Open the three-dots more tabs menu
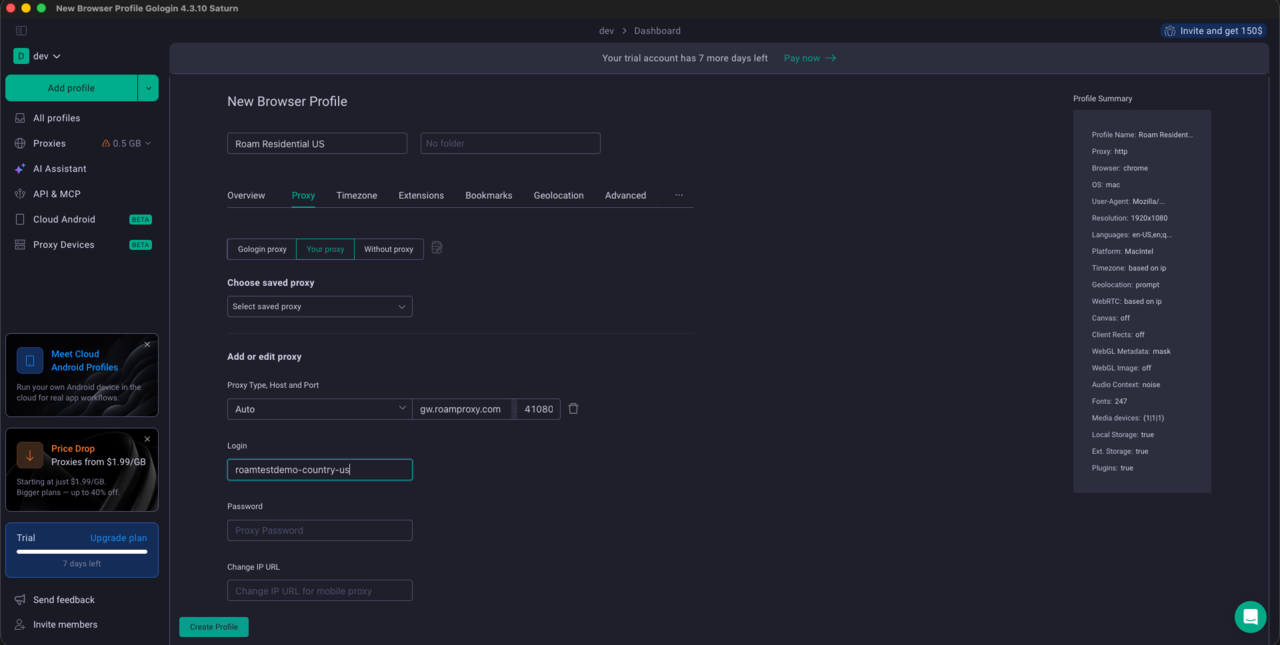 click(x=679, y=195)
